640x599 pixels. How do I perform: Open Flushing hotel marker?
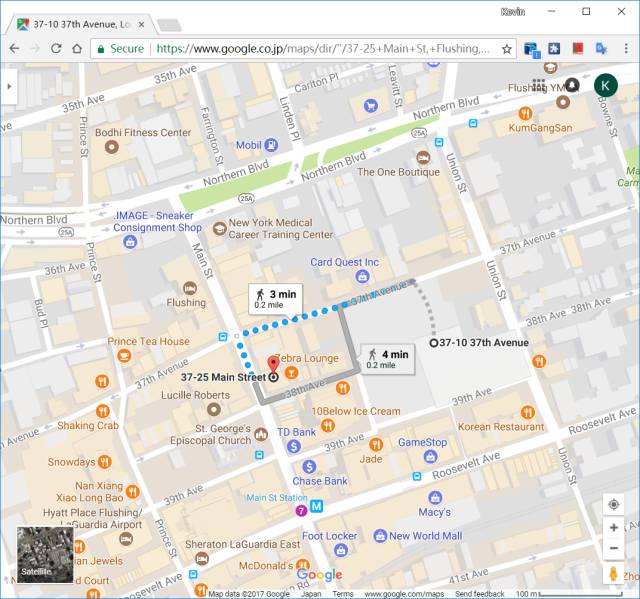189,288
